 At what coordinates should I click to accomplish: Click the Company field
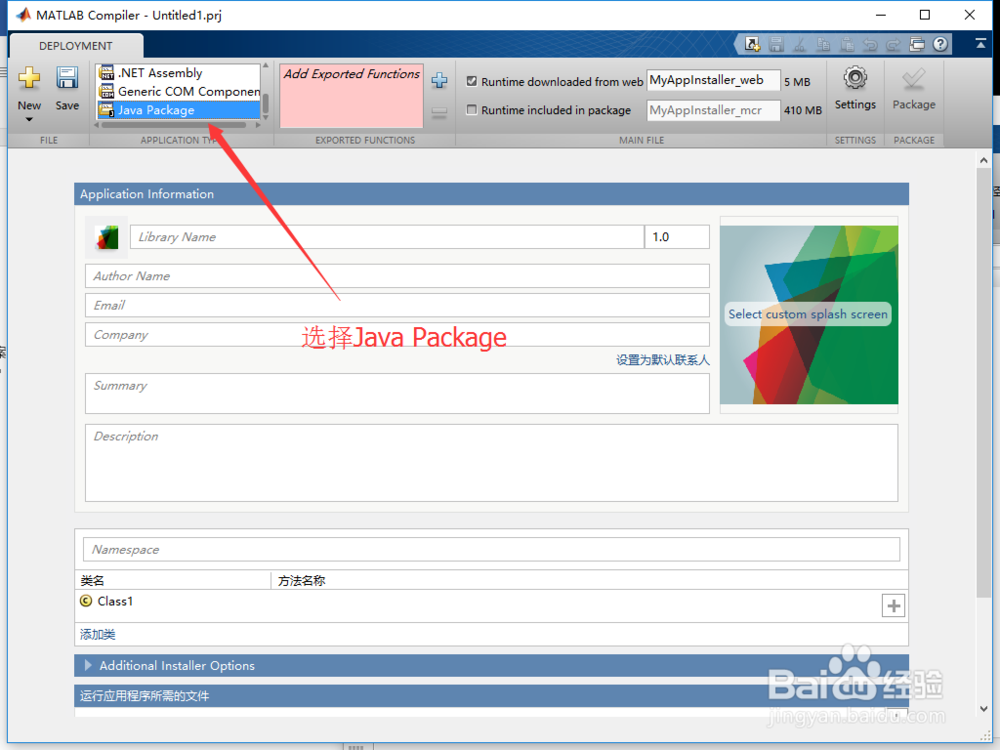(x=397, y=335)
